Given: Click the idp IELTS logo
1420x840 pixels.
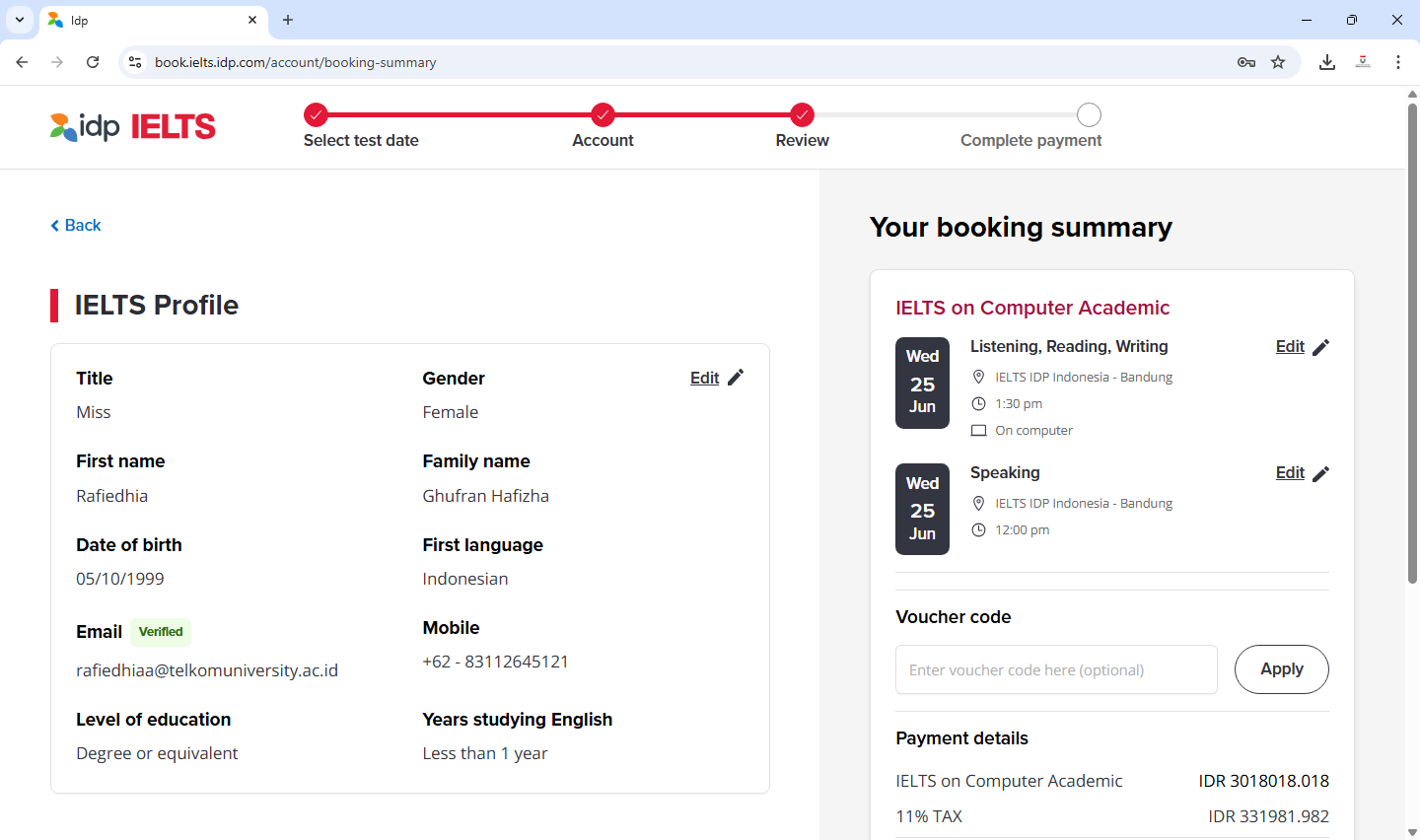Looking at the screenshot, I should 133,127.
